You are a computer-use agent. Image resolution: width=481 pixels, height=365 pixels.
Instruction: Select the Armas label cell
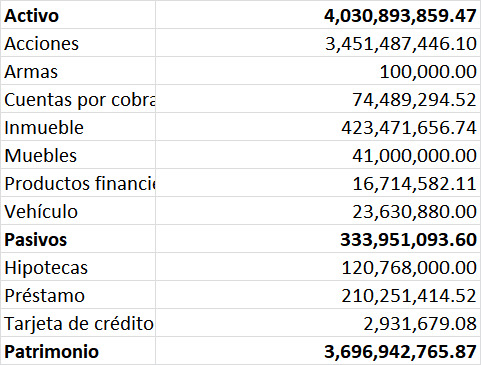point(78,71)
